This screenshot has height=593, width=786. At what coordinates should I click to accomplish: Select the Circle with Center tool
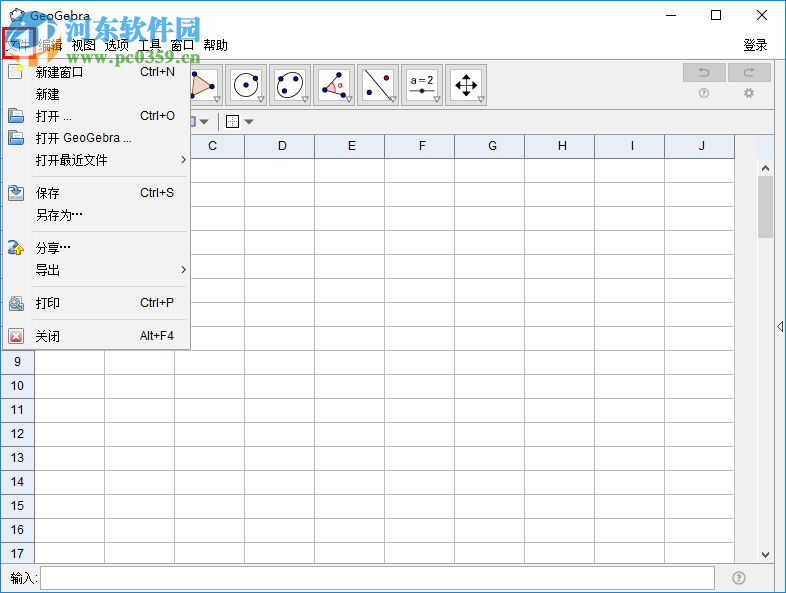246,85
